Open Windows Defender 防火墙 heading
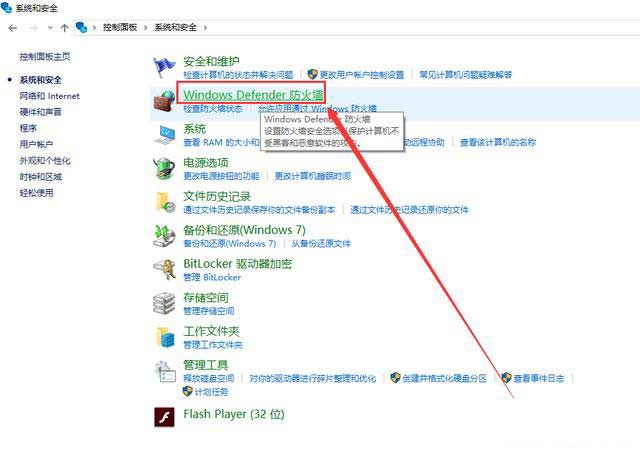The height and width of the screenshot is (456, 640). [x=253, y=95]
